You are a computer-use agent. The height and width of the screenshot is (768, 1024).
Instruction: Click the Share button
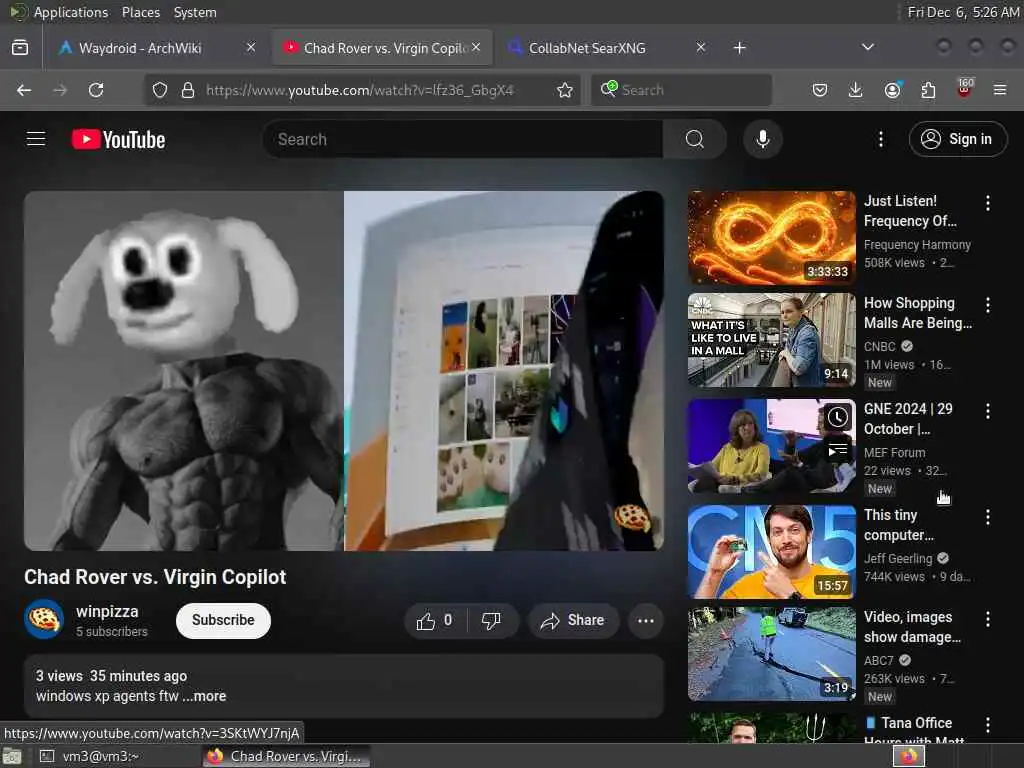point(572,620)
